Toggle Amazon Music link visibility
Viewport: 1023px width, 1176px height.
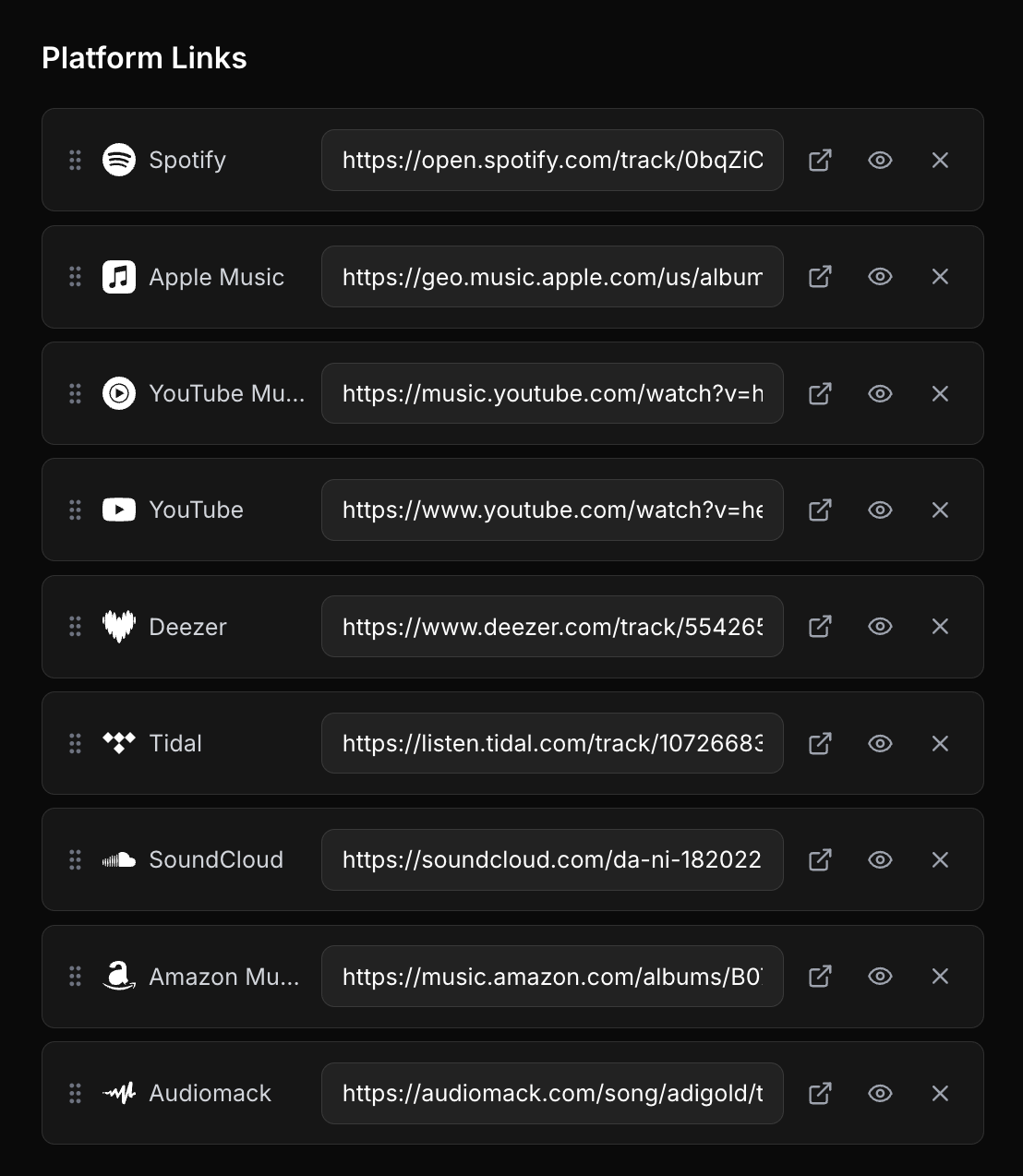tap(880, 977)
